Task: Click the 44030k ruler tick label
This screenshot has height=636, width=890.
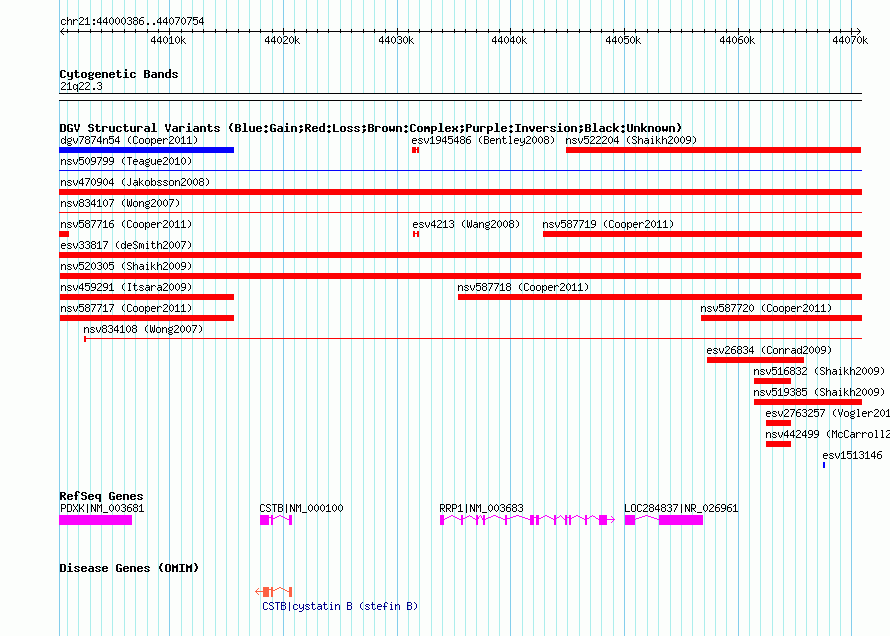Action: click(x=396, y=40)
